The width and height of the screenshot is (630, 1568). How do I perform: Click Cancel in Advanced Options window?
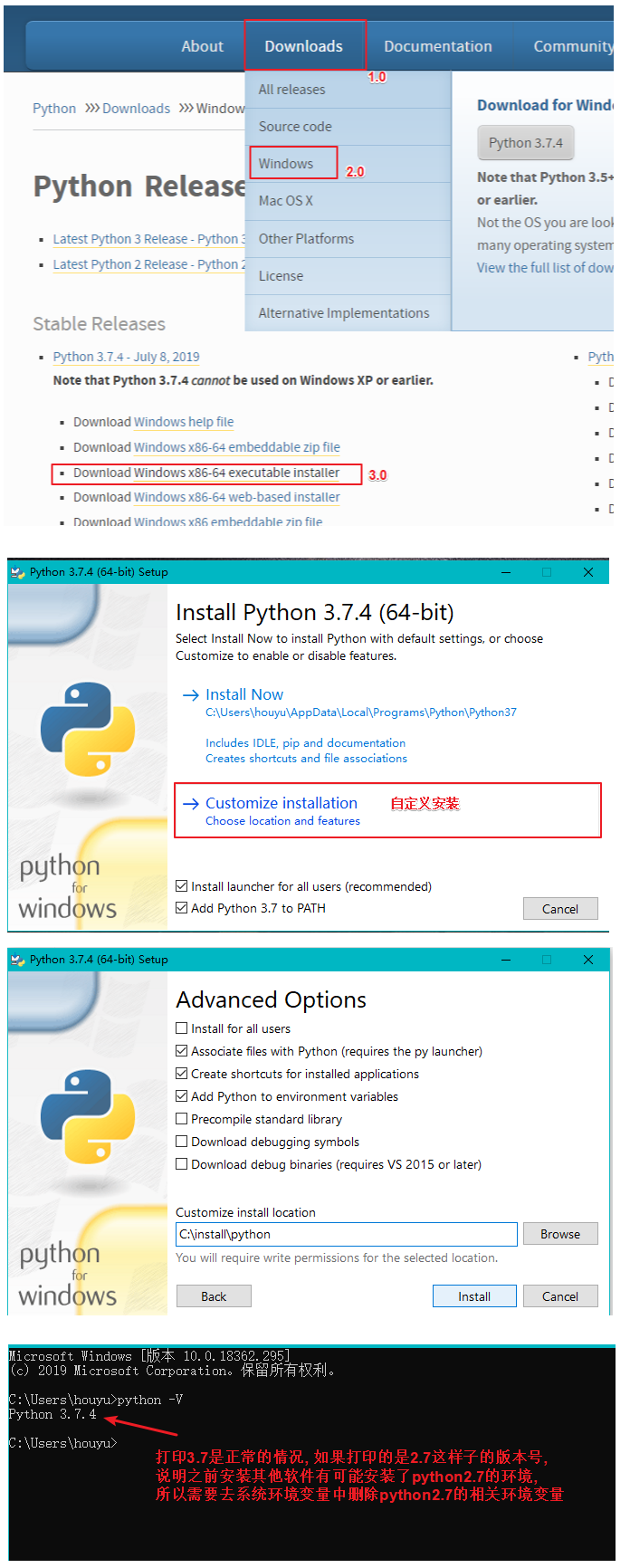click(x=560, y=1296)
